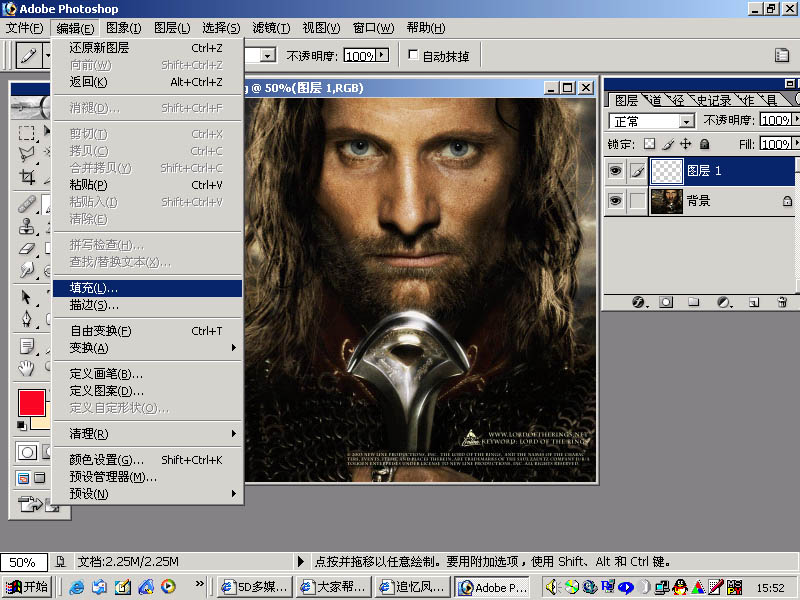Click the red foreground color swatch
This screenshot has height=600, width=800.
[x=32, y=403]
